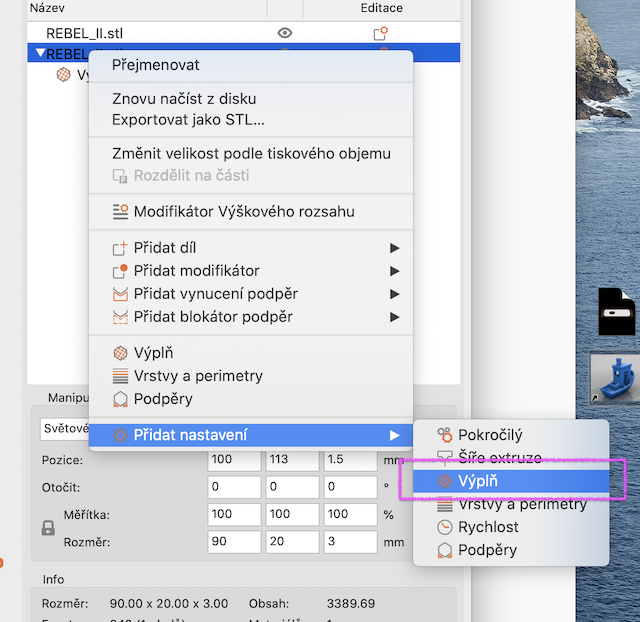
Task: Collapse the selected REBEL object tree
Action: point(39,54)
